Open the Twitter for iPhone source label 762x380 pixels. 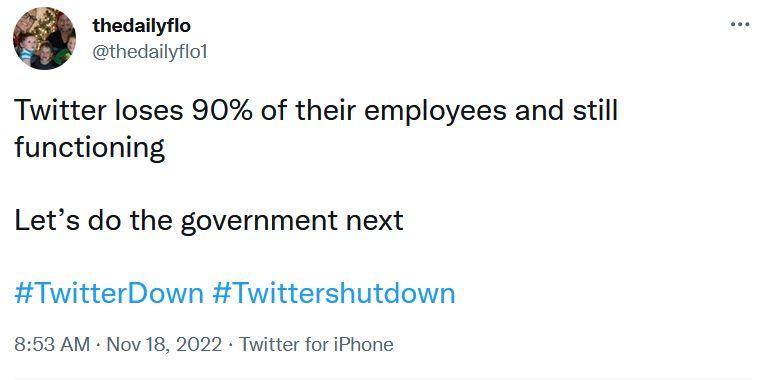coord(316,345)
